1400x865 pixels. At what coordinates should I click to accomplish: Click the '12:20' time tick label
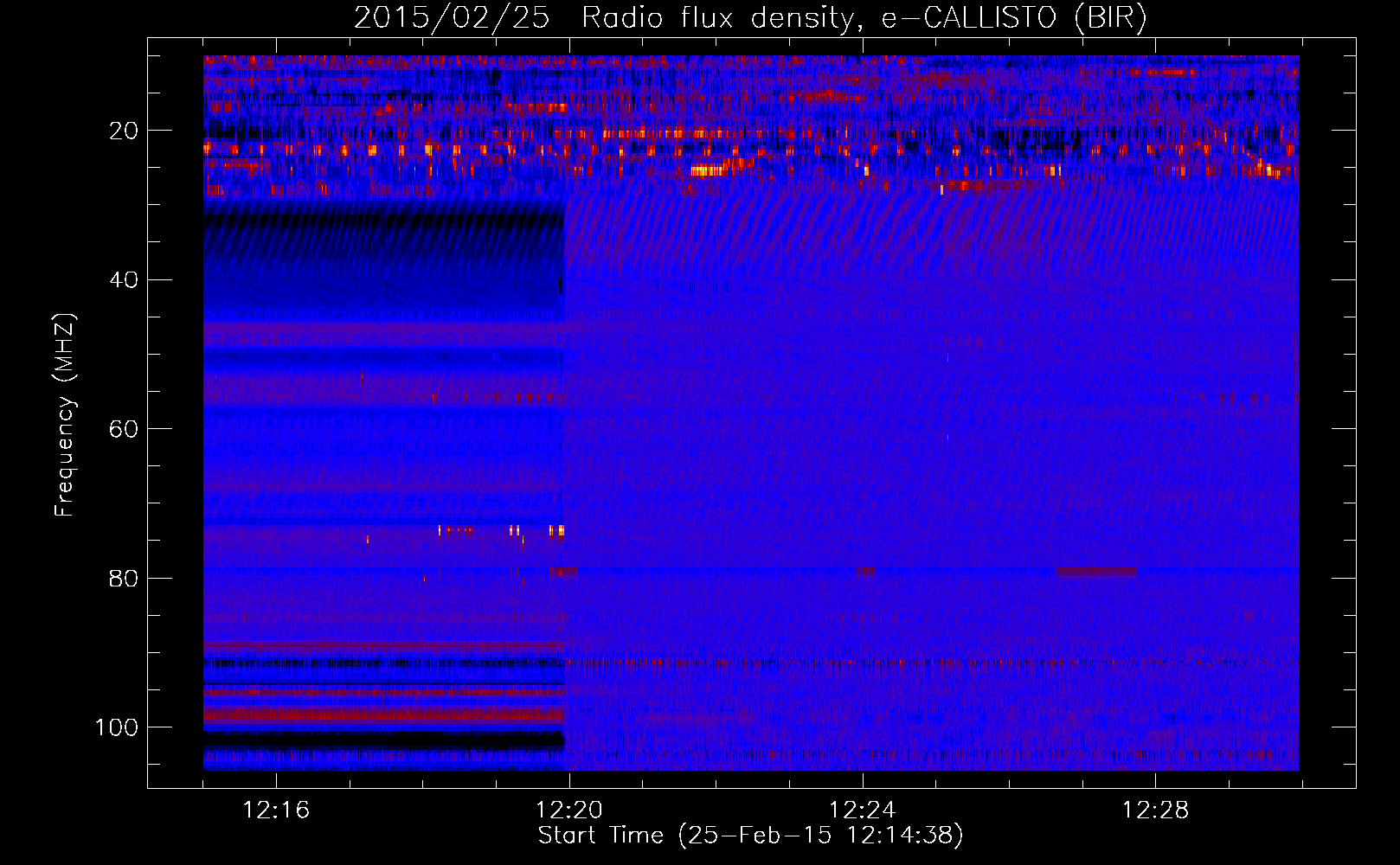[x=569, y=811]
